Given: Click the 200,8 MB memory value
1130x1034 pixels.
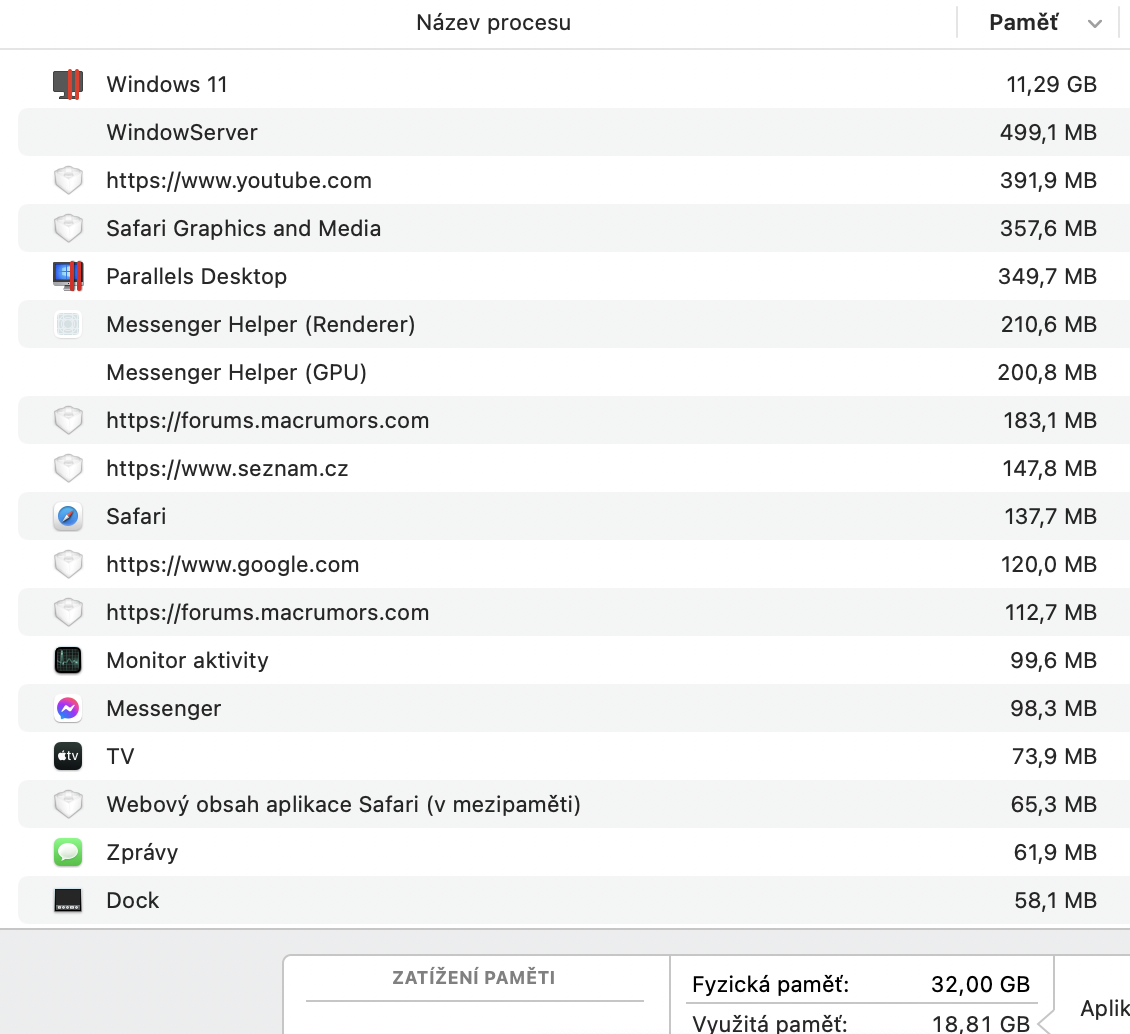Looking at the screenshot, I should (1047, 373).
